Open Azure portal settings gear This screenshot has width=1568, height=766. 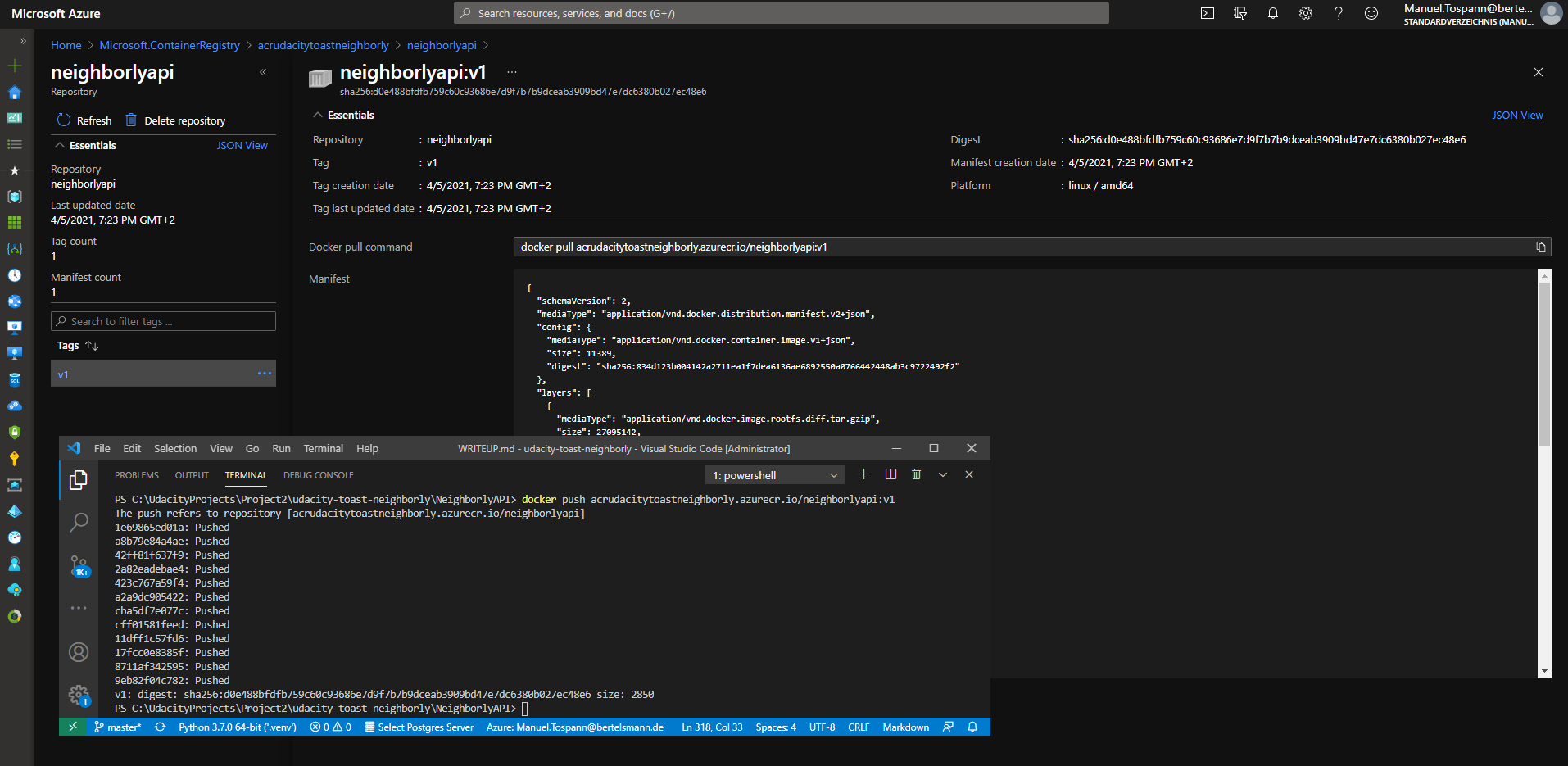pyautogui.click(x=1306, y=13)
